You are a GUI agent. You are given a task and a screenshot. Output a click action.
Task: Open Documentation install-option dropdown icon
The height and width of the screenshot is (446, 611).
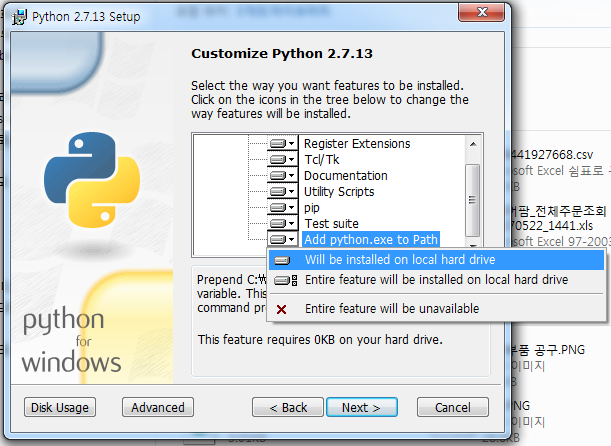(283, 175)
